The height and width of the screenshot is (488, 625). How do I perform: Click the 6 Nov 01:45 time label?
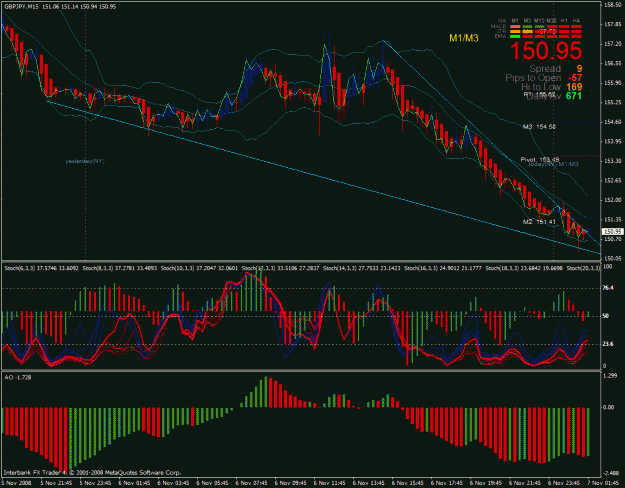(134, 483)
